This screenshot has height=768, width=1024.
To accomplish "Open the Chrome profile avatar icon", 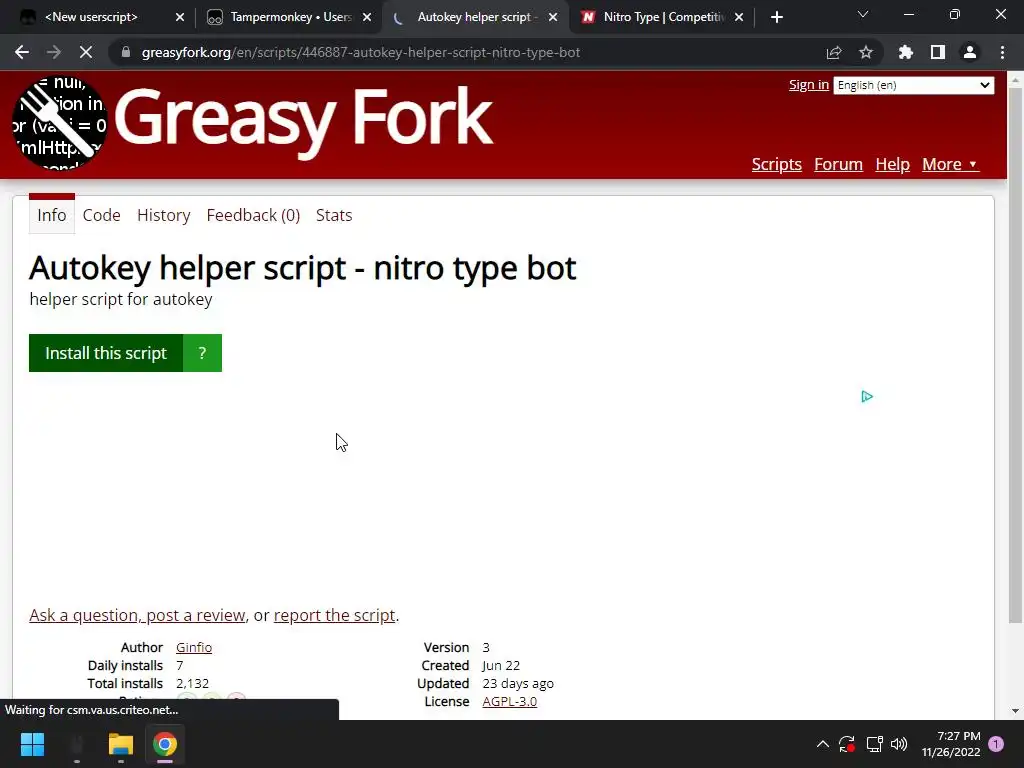I will [970, 52].
